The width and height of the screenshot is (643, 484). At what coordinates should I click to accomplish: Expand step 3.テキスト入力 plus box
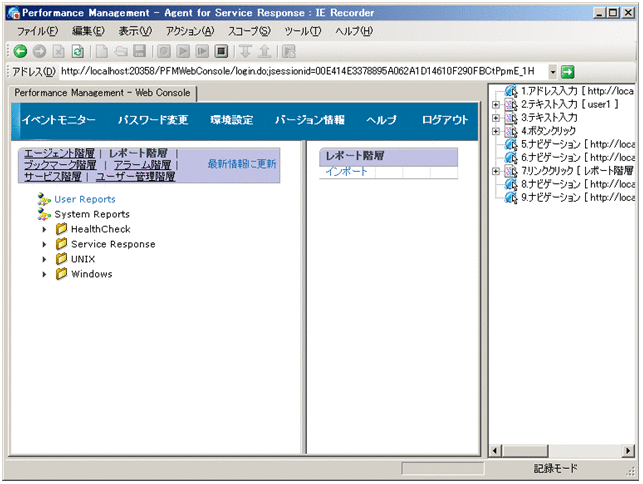click(496, 118)
